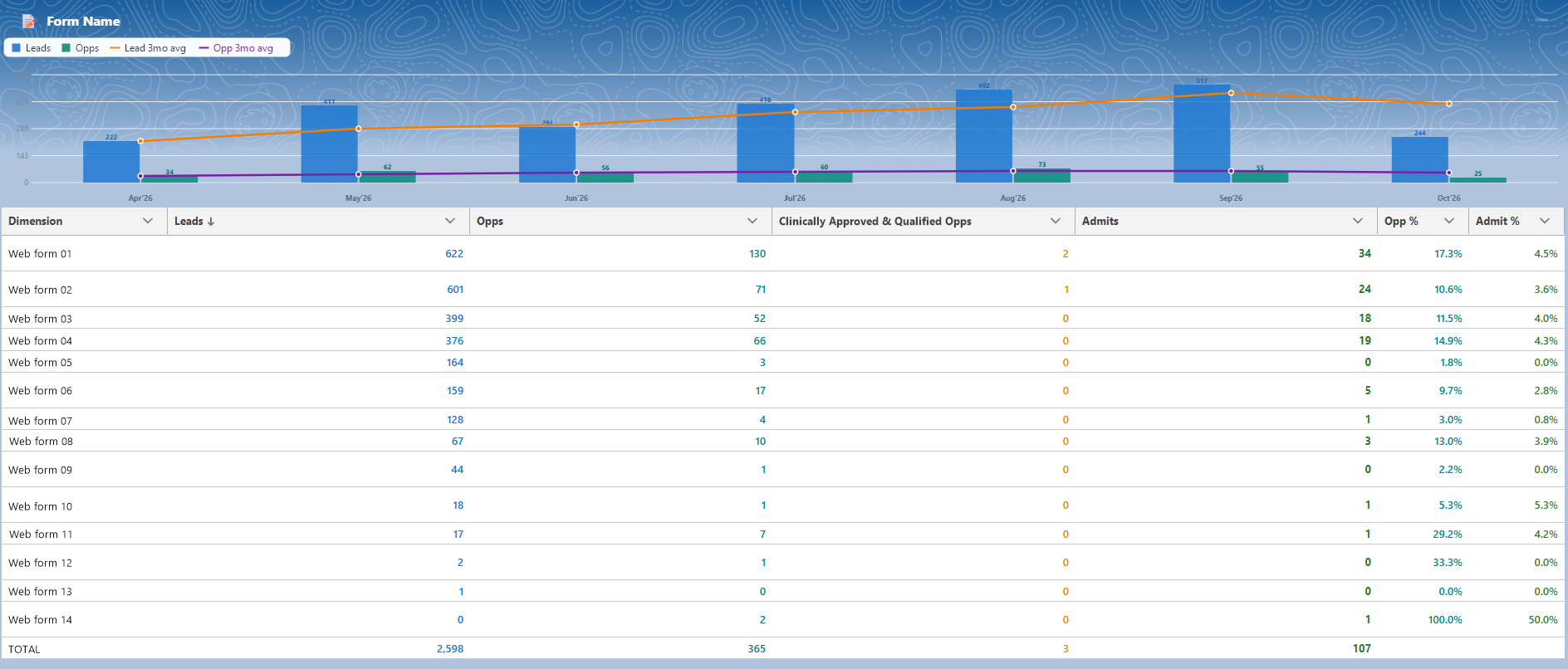1568x669 pixels.
Task: Select the Sep'26 Leads bar labeled 517
Action: coord(1202,134)
